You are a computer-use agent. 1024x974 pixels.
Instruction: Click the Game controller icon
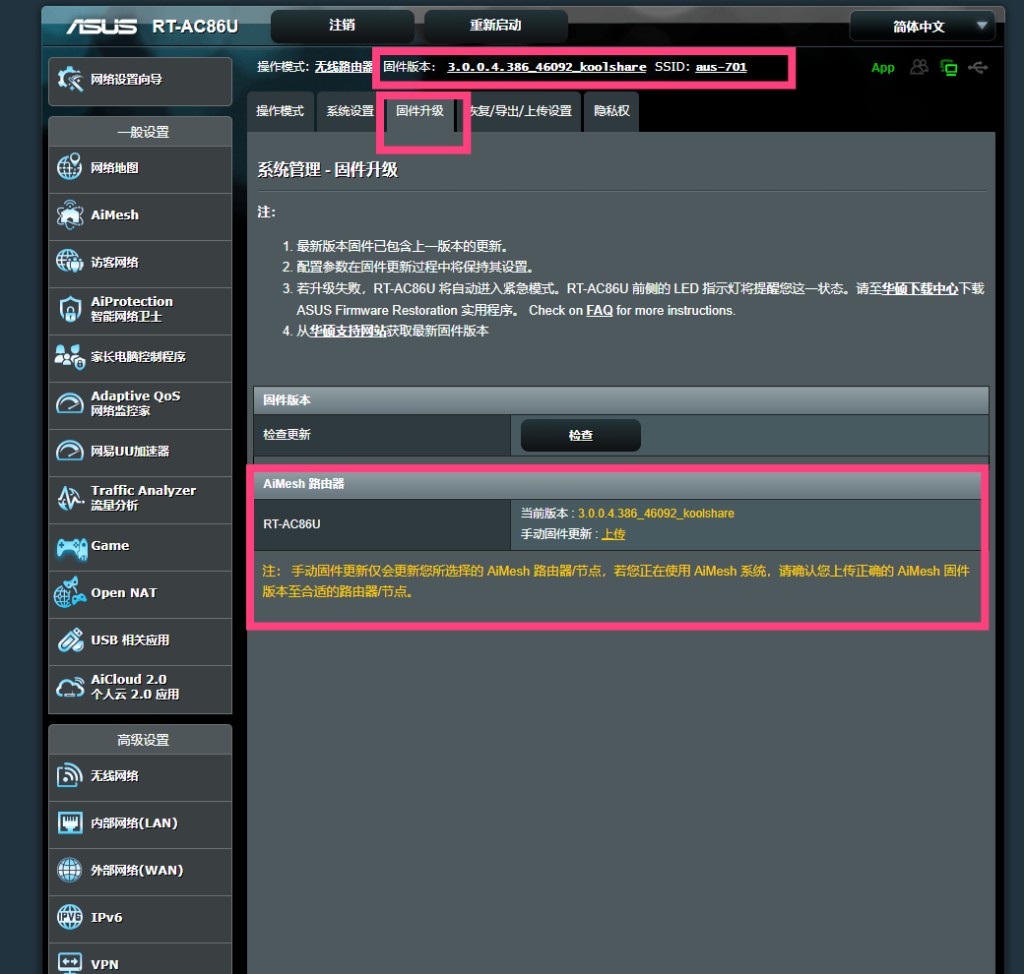tap(70, 546)
